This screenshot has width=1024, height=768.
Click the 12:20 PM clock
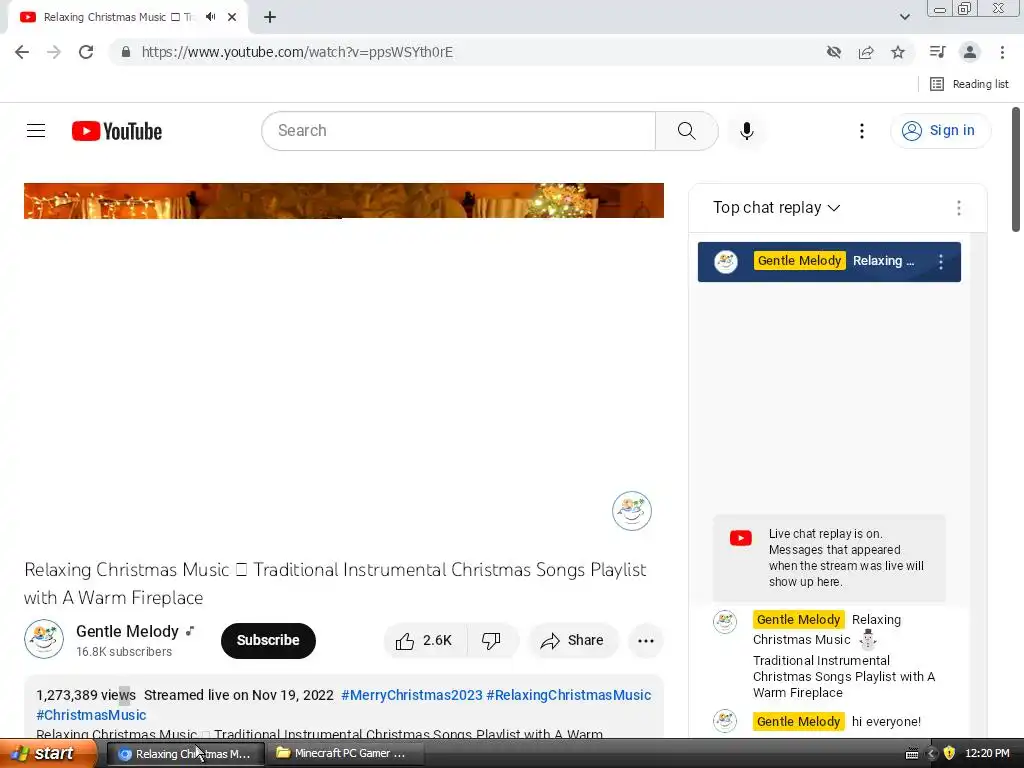987,753
